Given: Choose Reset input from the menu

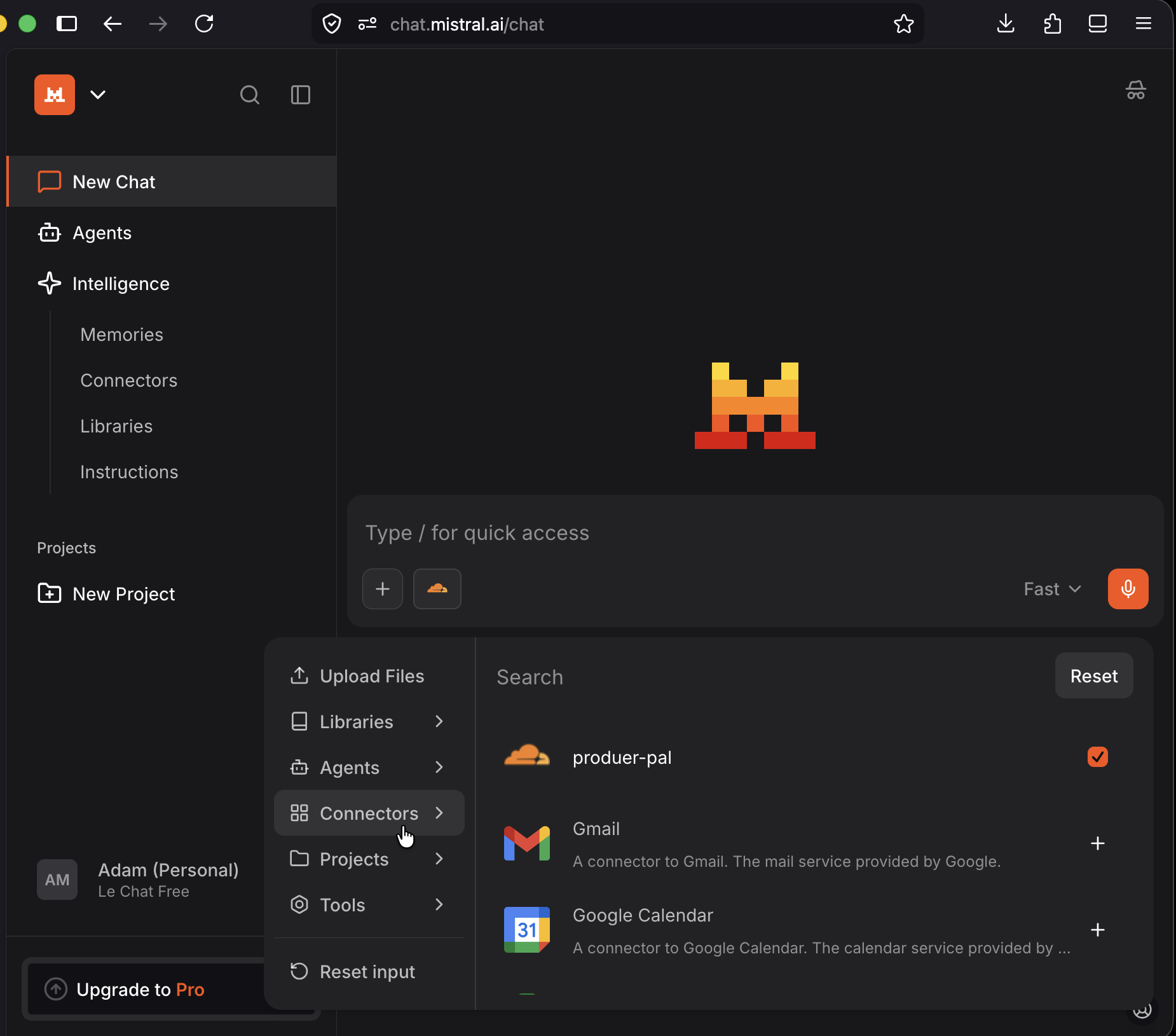Looking at the screenshot, I should click(x=367, y=971).
